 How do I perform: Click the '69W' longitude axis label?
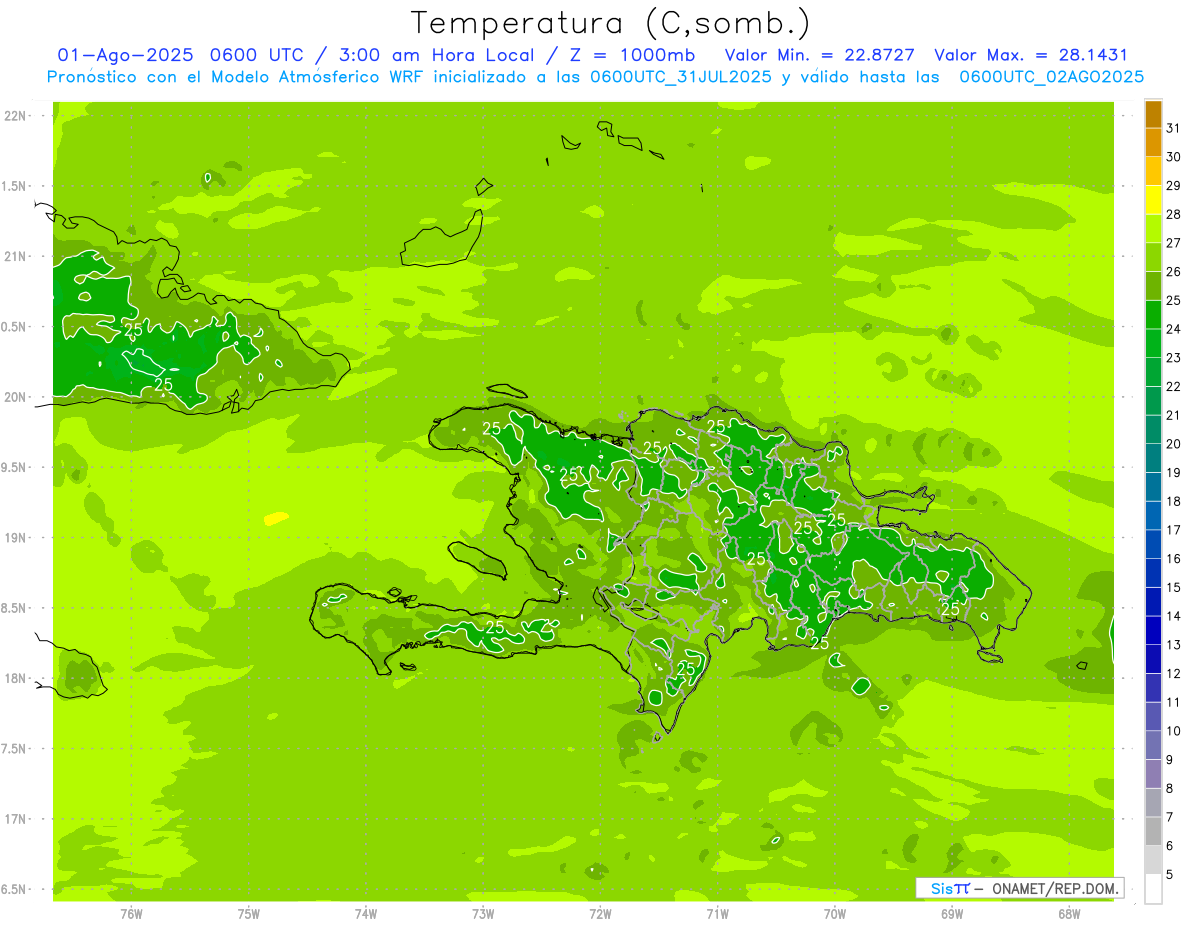click(x=952, y=914)
